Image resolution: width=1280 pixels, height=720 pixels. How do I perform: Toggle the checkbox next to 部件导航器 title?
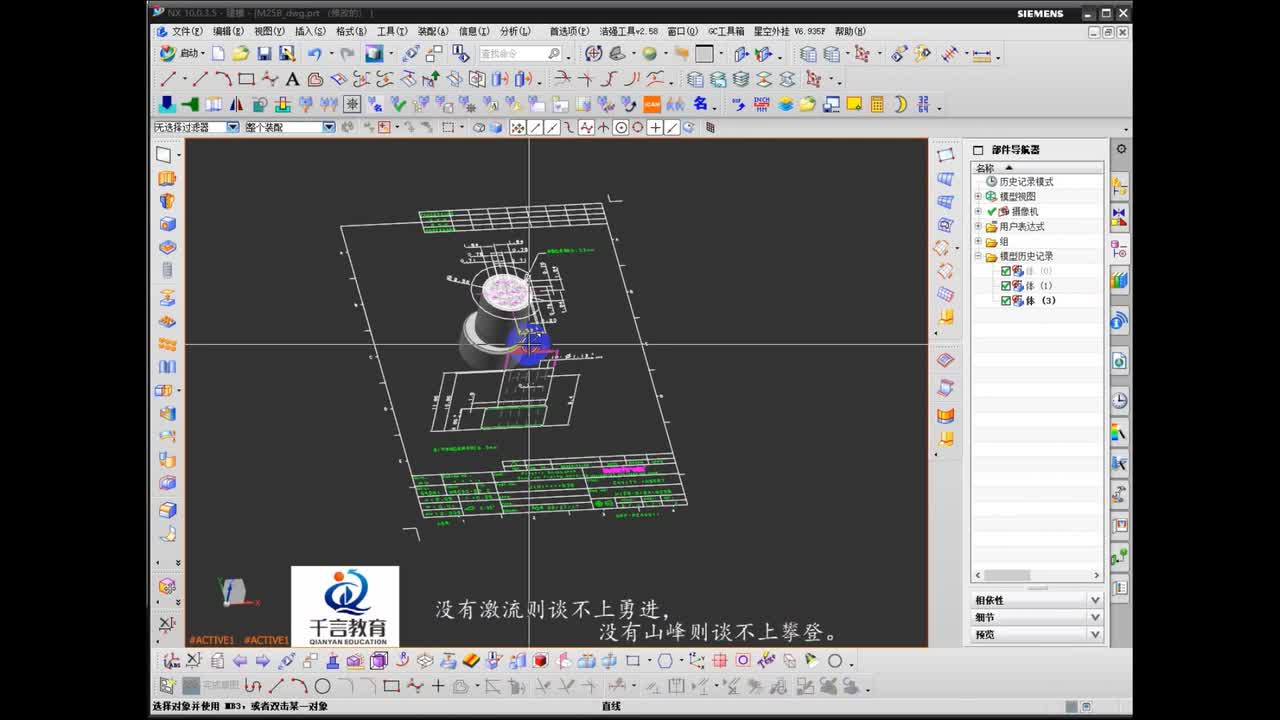tap(979, 150)
